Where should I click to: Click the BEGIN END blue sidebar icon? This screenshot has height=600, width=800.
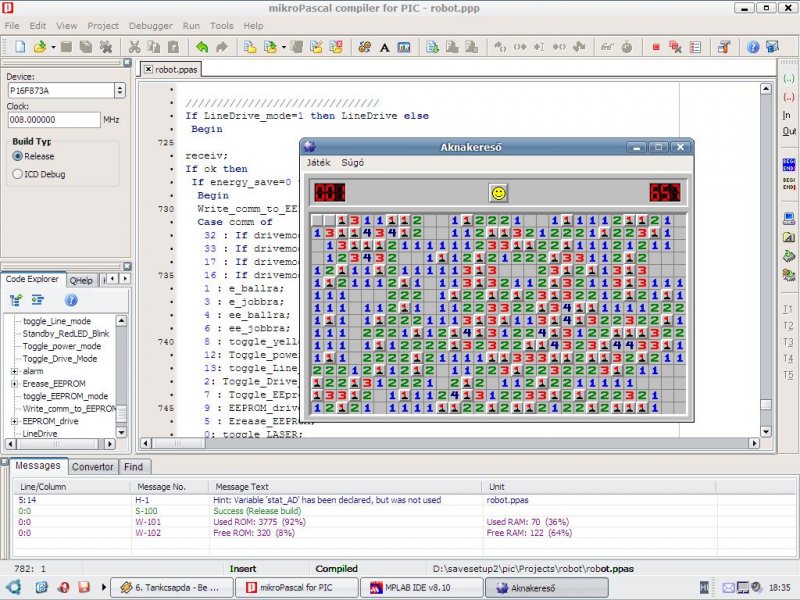(789, 165)
